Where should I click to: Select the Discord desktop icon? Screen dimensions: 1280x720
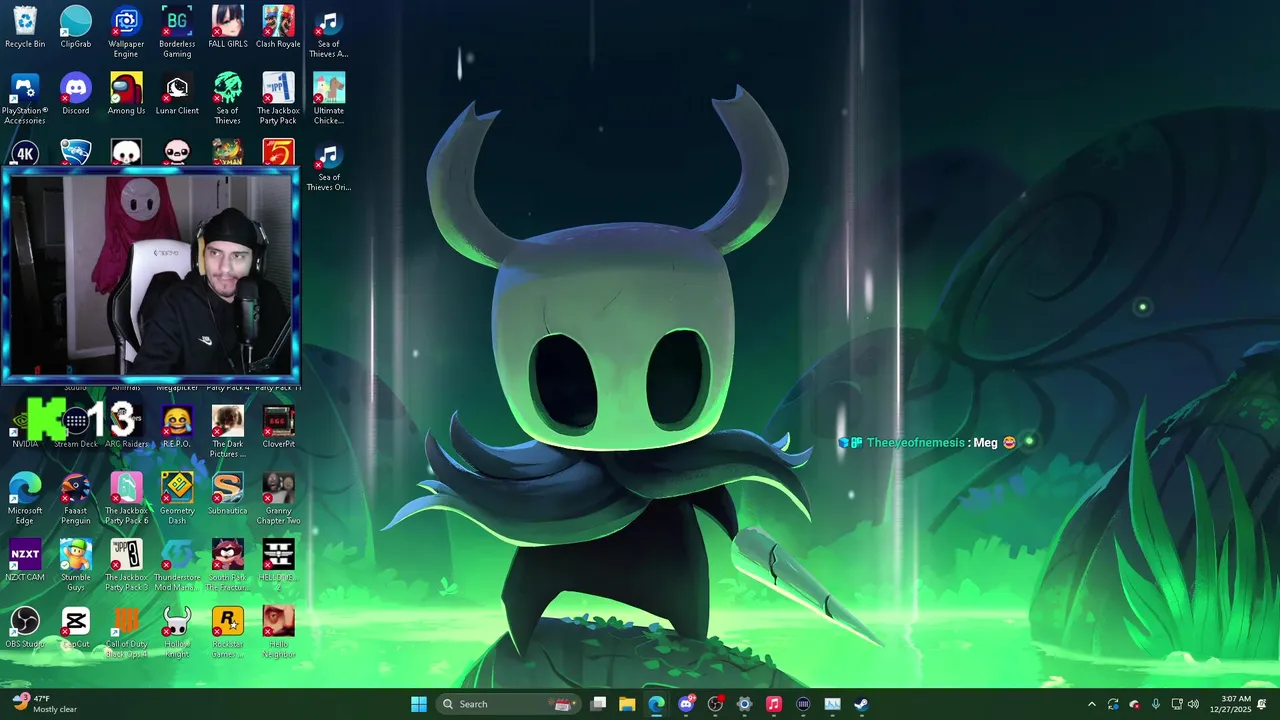[x=76, y=94]
